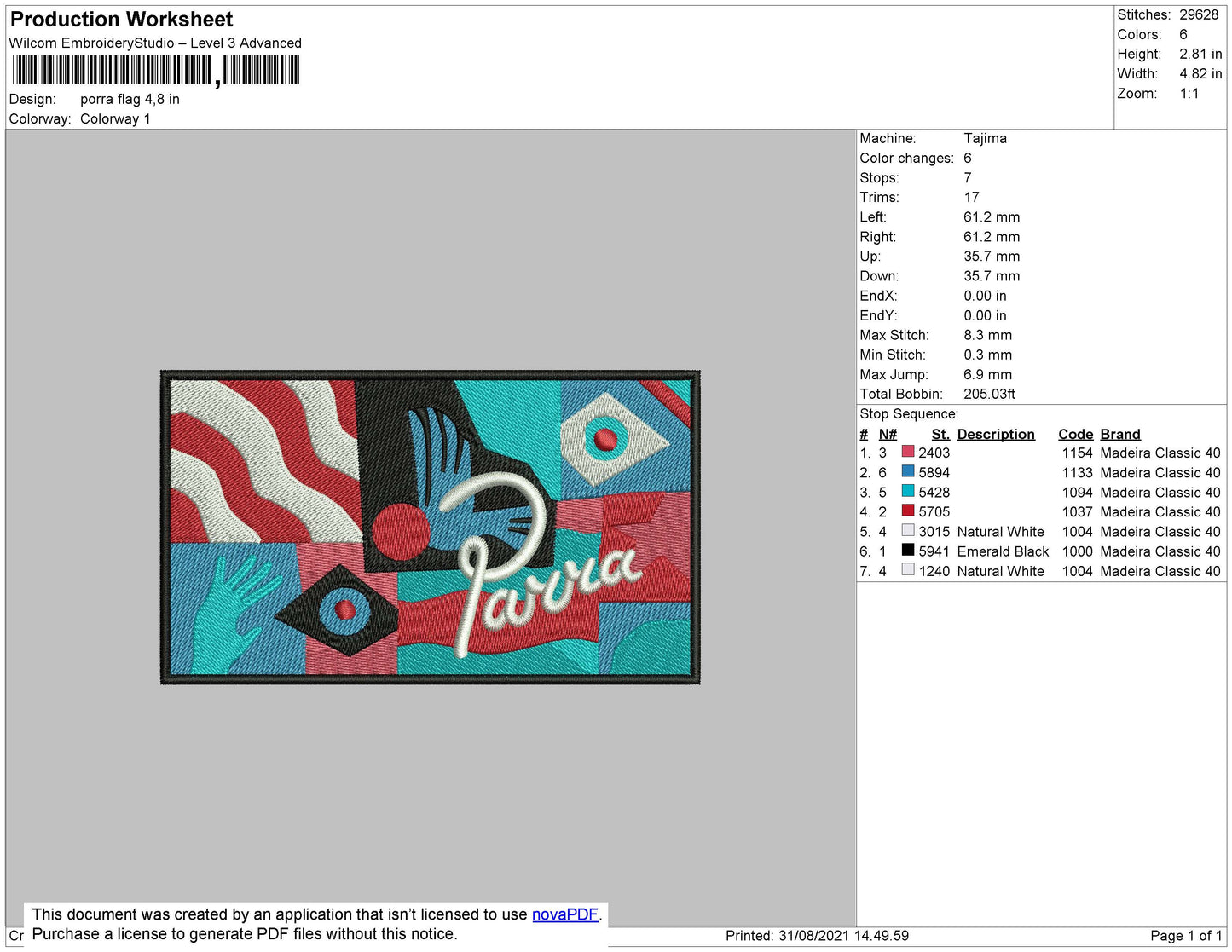Click 'Natural White' in stop row 5

coord(1000,532)
